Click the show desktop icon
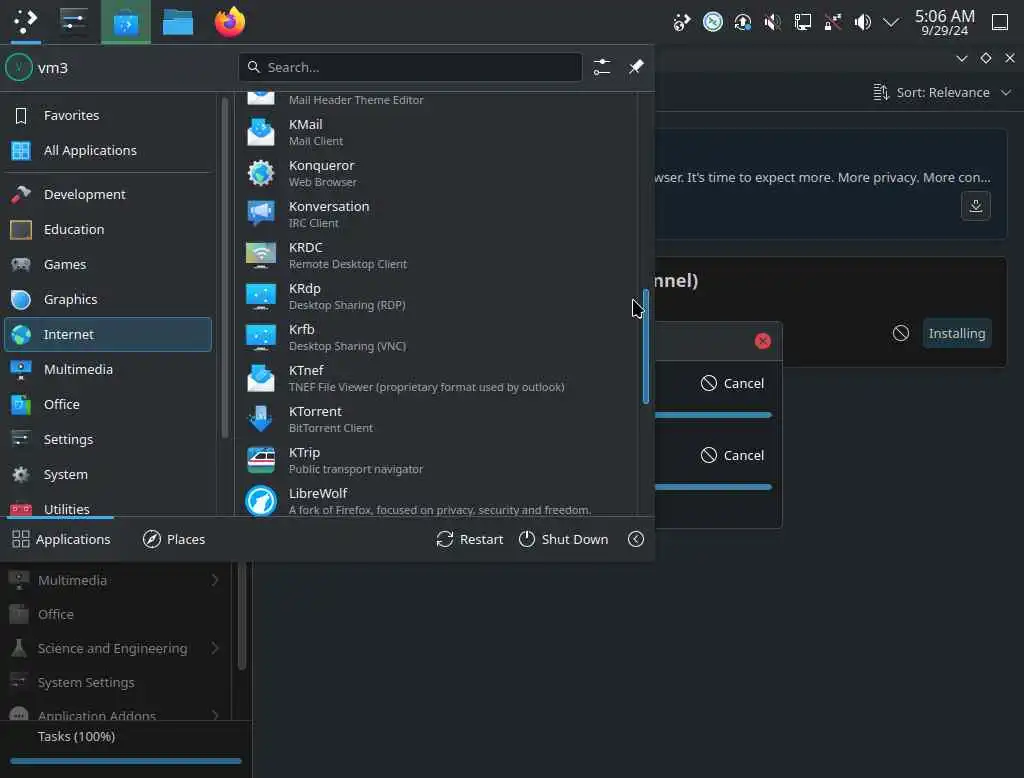This screenshot has width=1024, height=778. (1000, 22)
